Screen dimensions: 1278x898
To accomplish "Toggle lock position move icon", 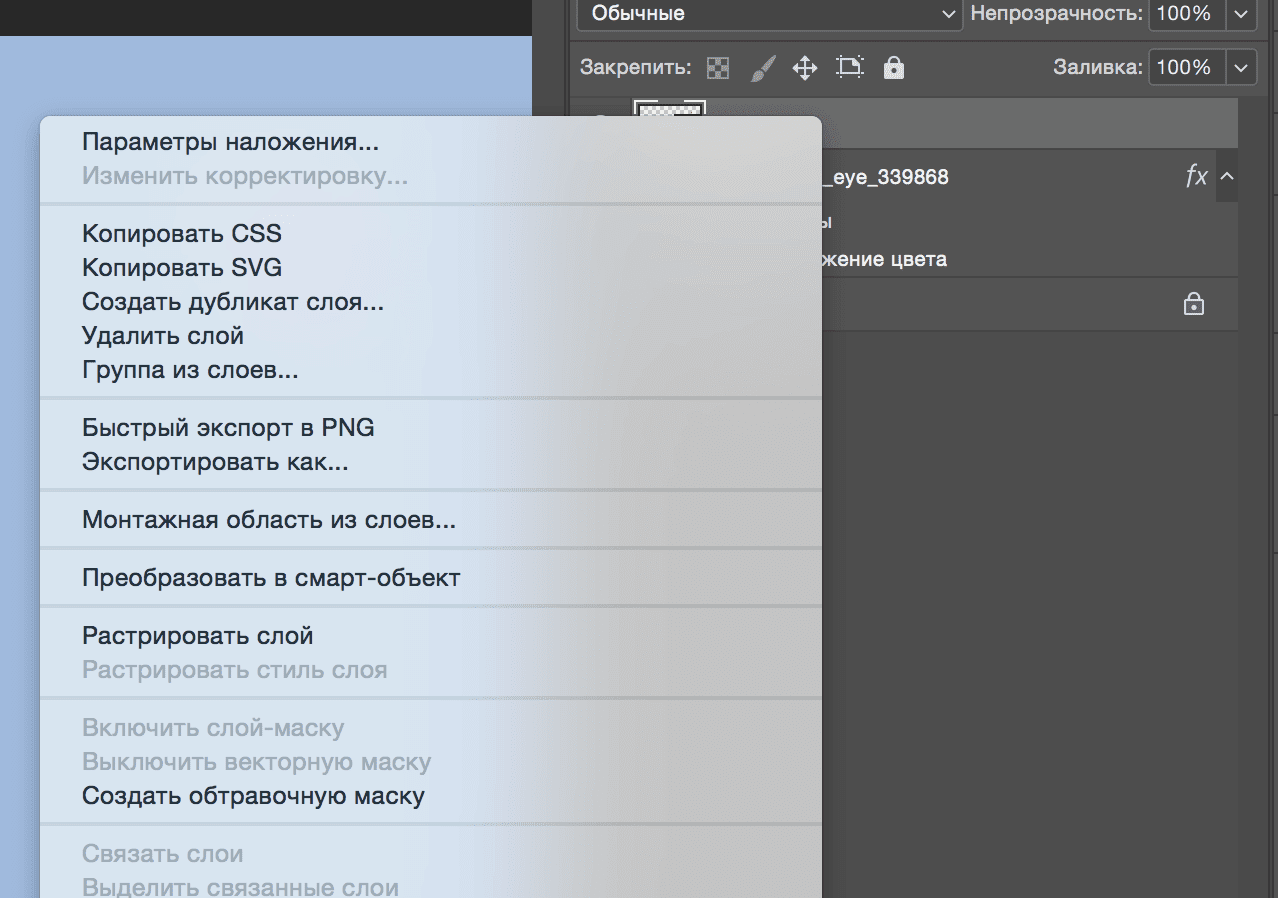I will (x=805, y=68).
